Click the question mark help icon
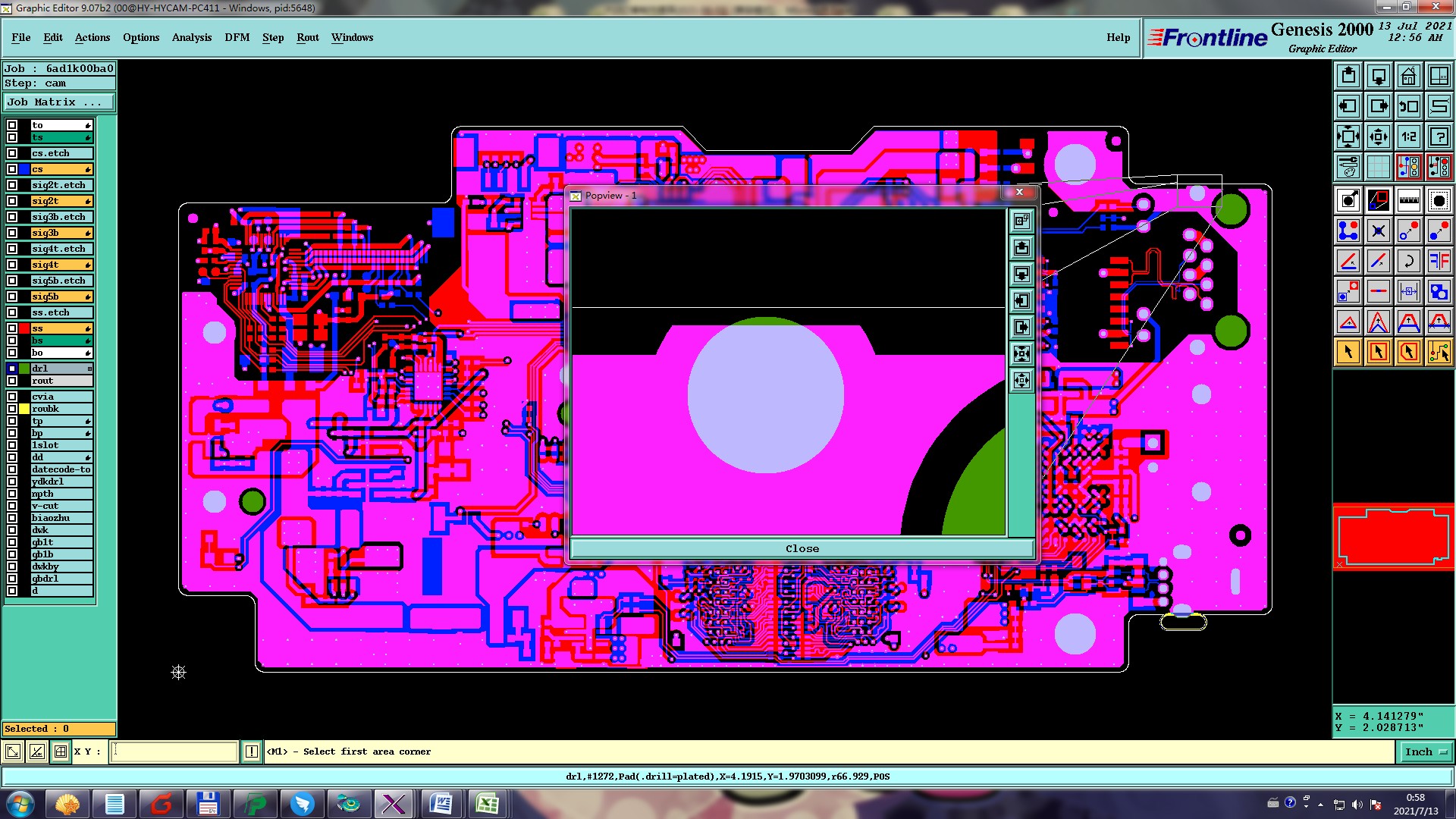 click(1439, 136)
